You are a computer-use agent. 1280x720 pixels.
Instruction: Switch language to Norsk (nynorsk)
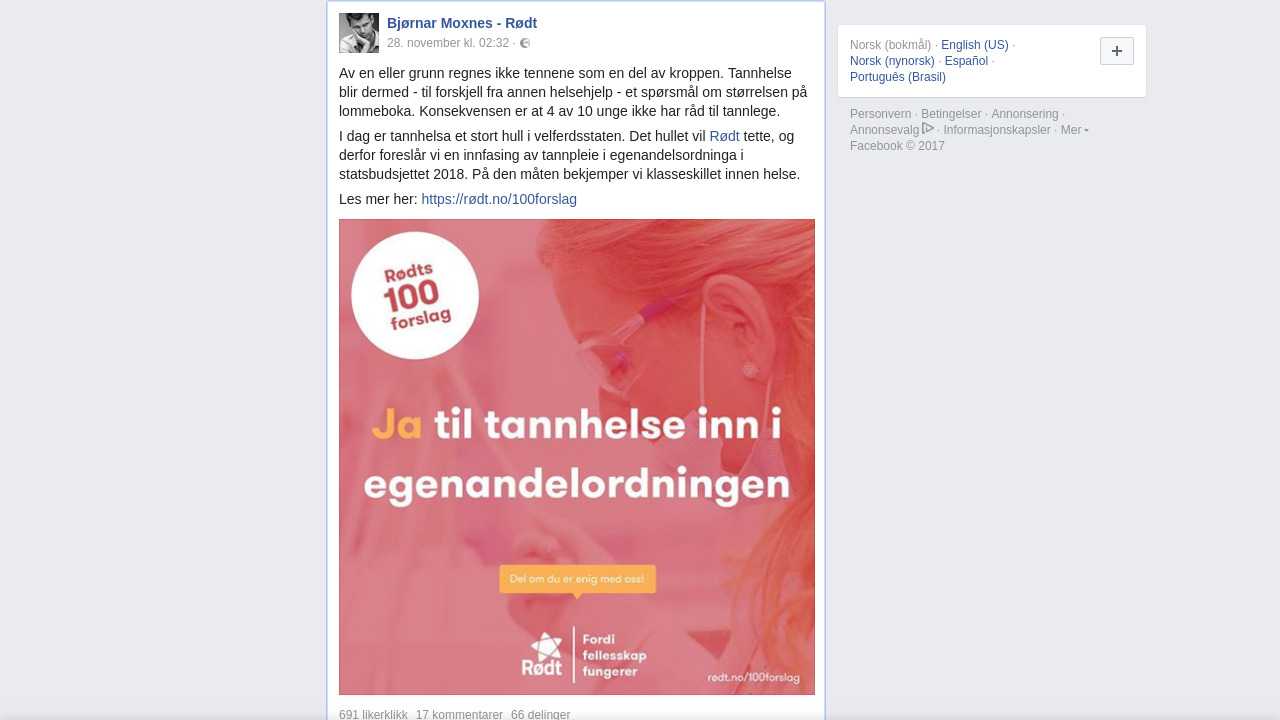click(892, 61)
